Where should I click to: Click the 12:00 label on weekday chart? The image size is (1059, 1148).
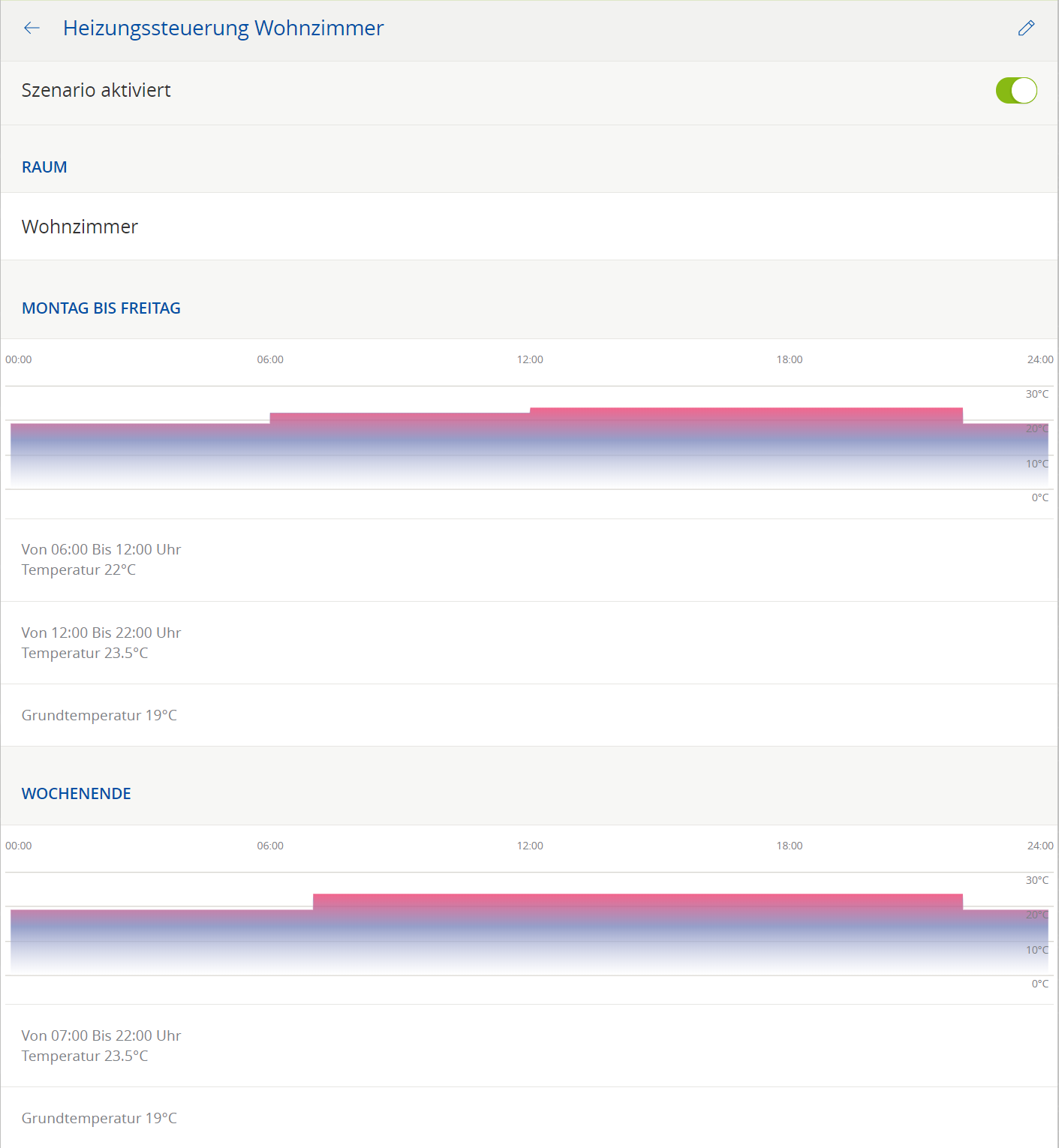tap(530, 360)
